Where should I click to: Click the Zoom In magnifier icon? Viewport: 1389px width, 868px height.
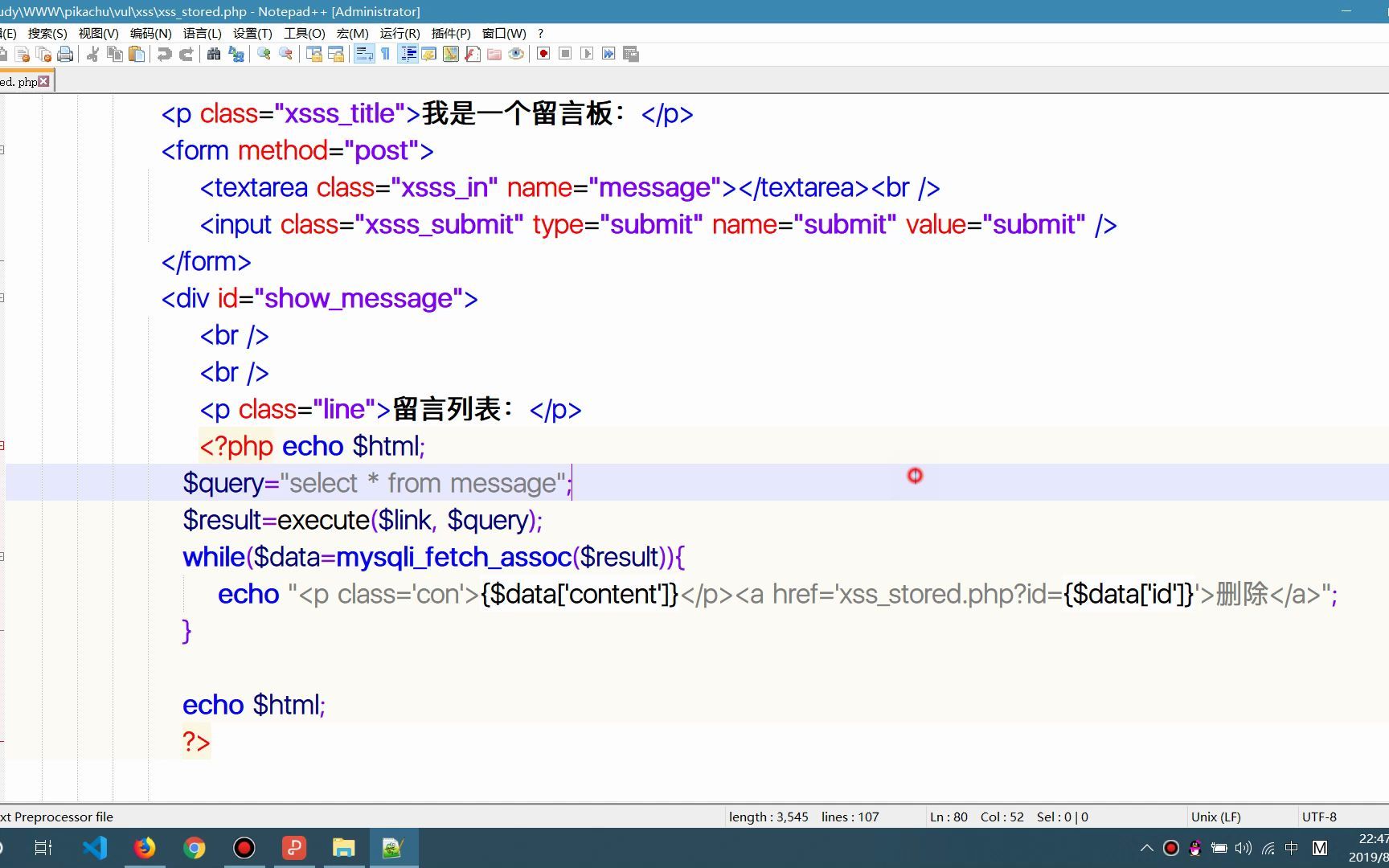pos(264,54)
